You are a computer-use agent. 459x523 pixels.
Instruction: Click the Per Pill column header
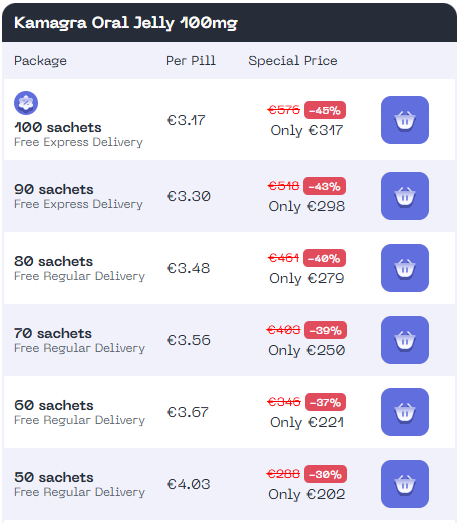(x=191, y=61)
